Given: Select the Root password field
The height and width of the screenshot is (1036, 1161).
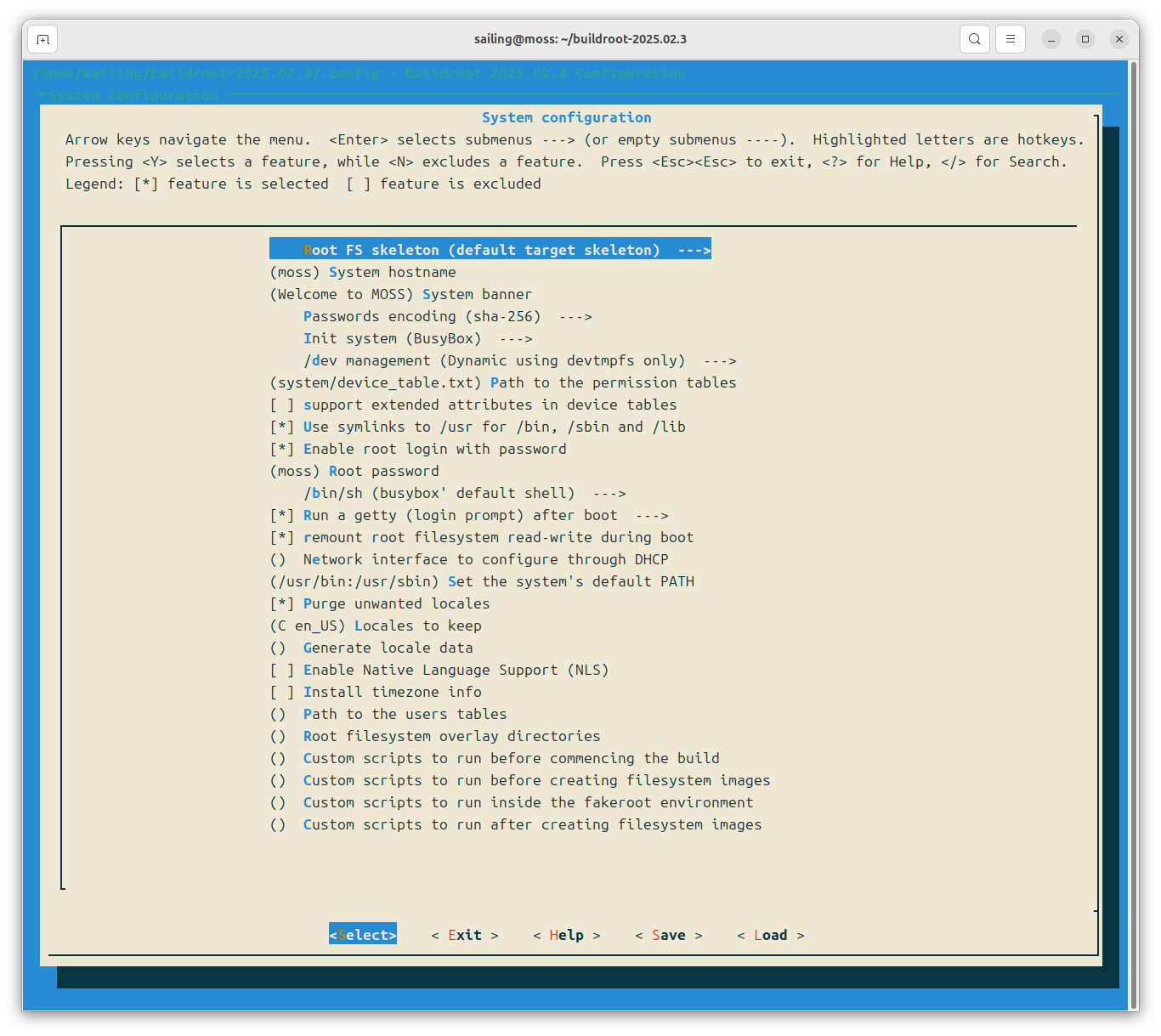Looking at the screenshot, I should tap(354, 471).
